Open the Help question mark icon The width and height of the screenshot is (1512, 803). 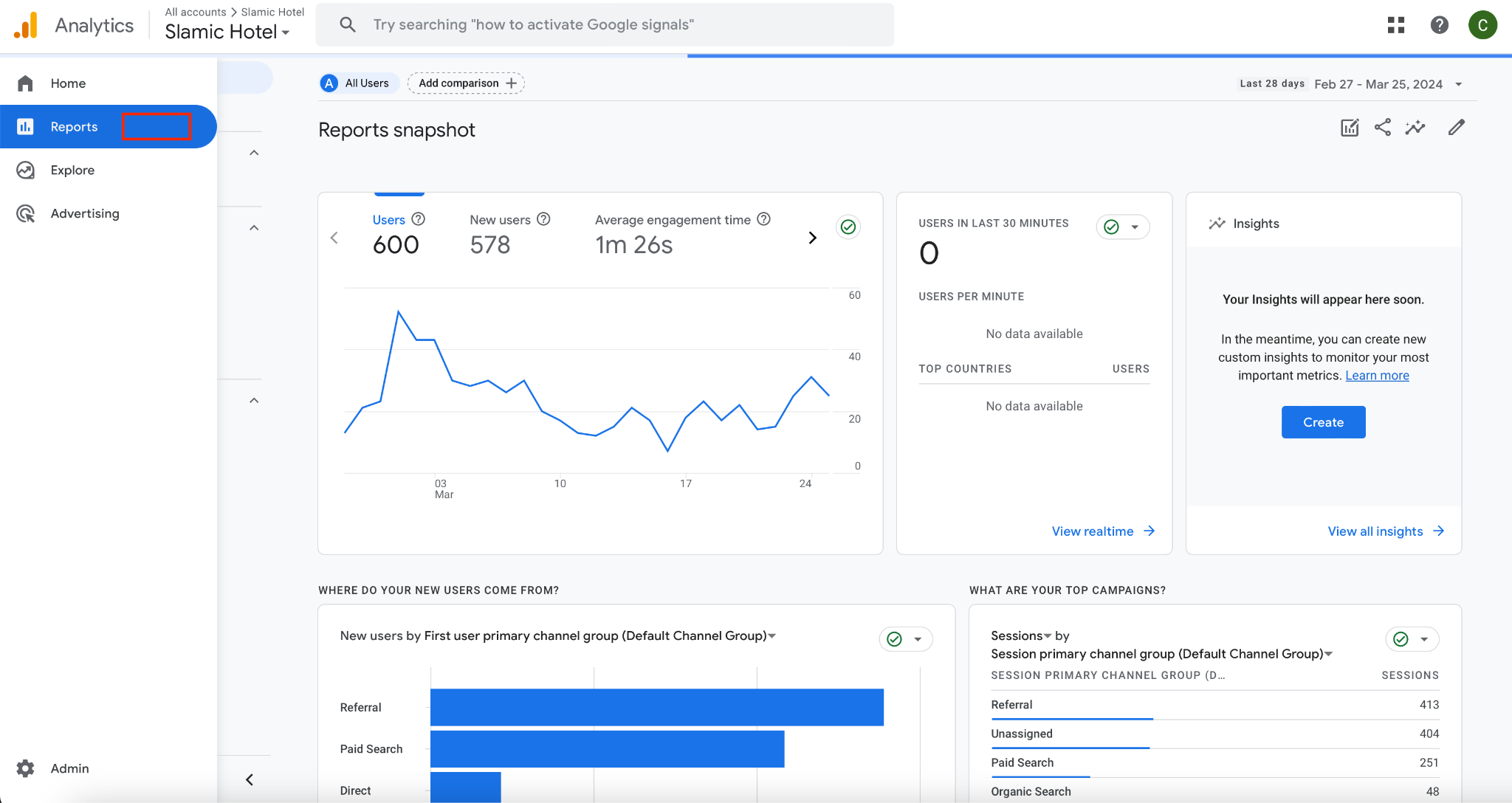pos(1439,25)
